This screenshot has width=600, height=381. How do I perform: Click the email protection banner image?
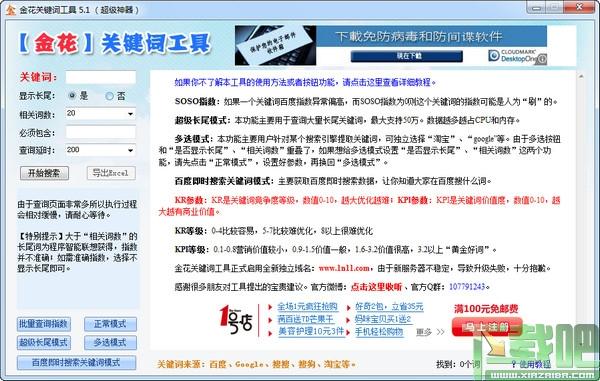[276, 45]
